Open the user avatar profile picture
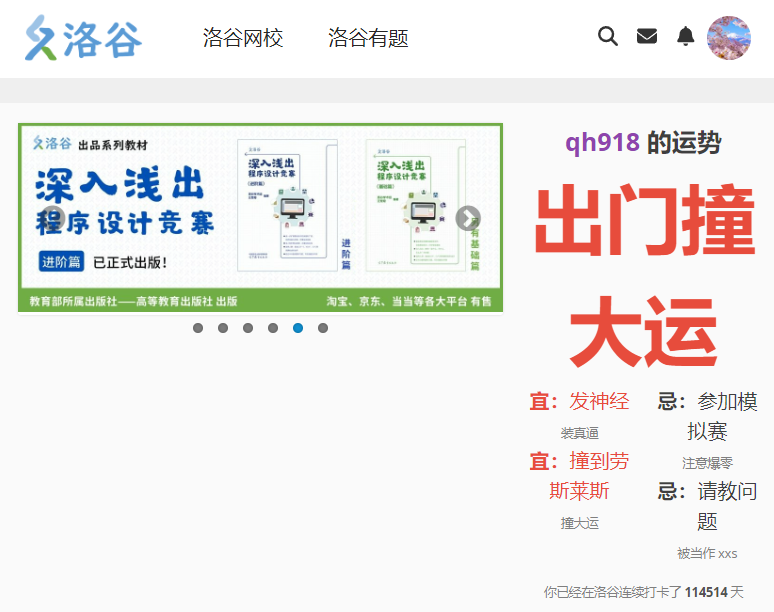 (x=729, y=38)
